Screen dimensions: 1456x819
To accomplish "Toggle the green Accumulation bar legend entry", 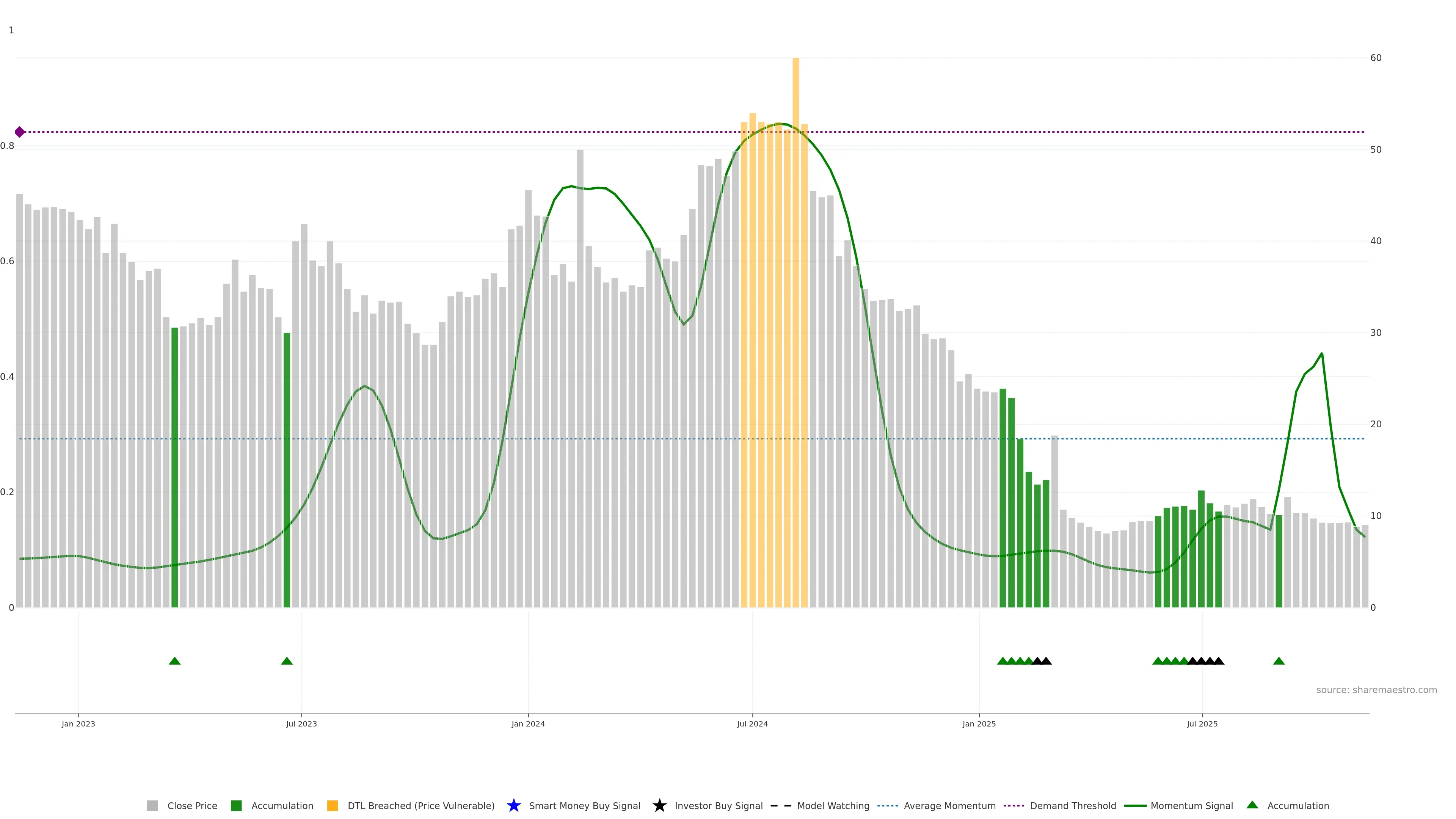I will click(281, 805).
